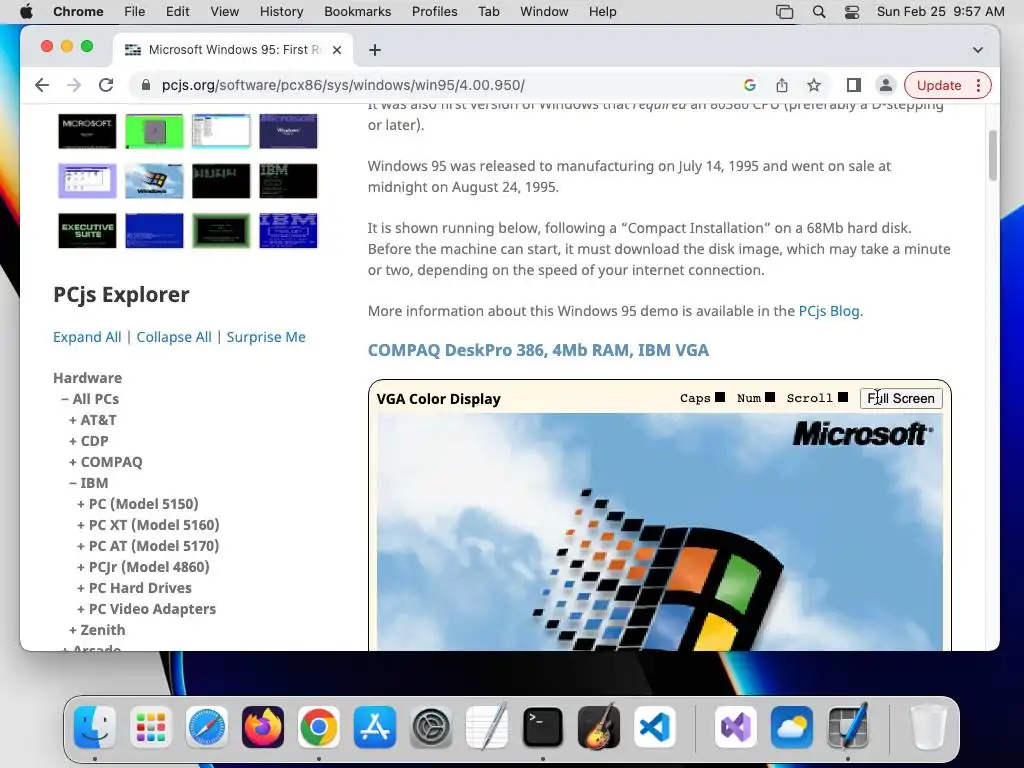Open the tab search chevron
1024x768 pixels.
[978, 50]
